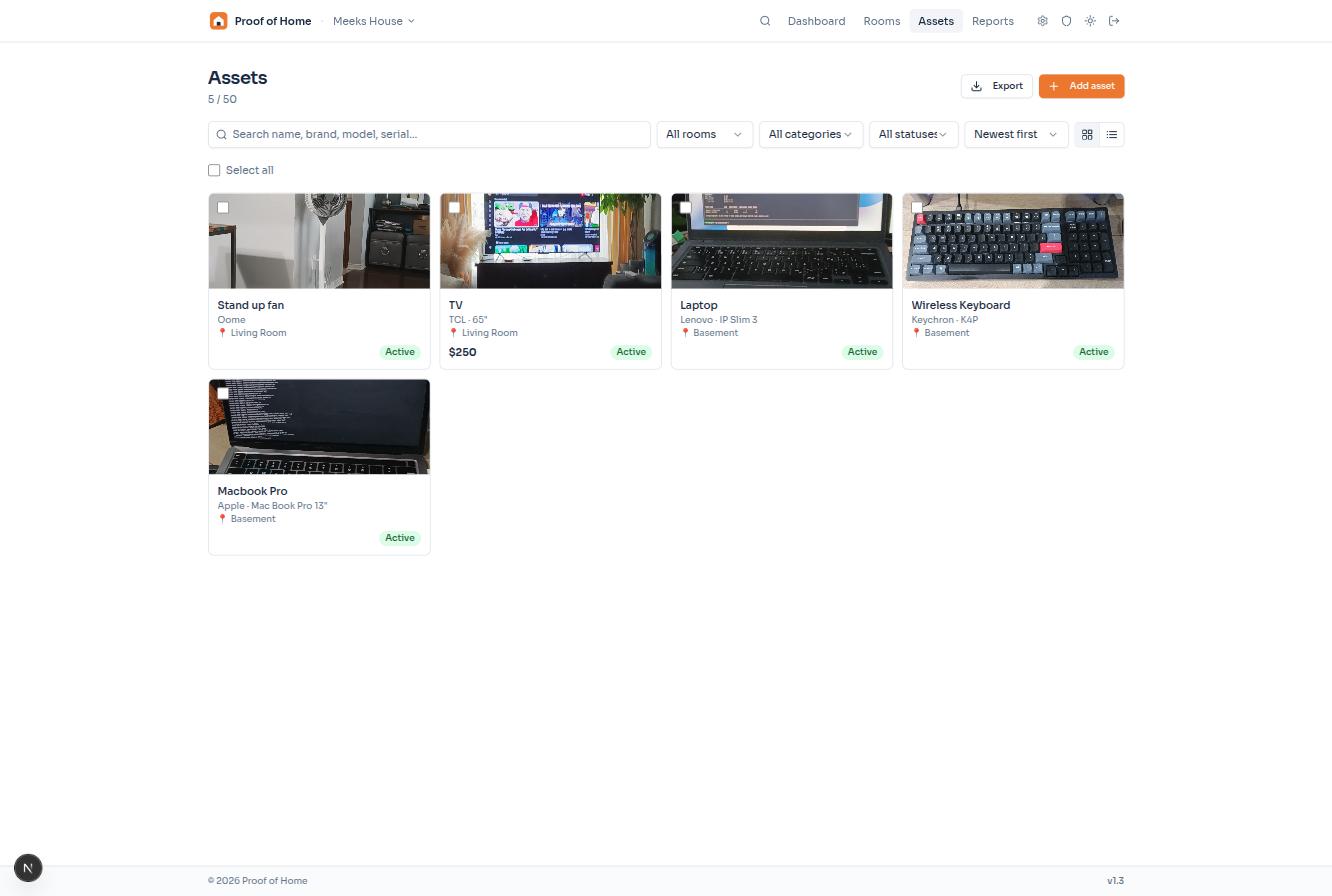Image resolution: width=1332 pixels, height=896 pixels.
Task: Open the search magnifier in top navigation
Action: tap(765, 21)
